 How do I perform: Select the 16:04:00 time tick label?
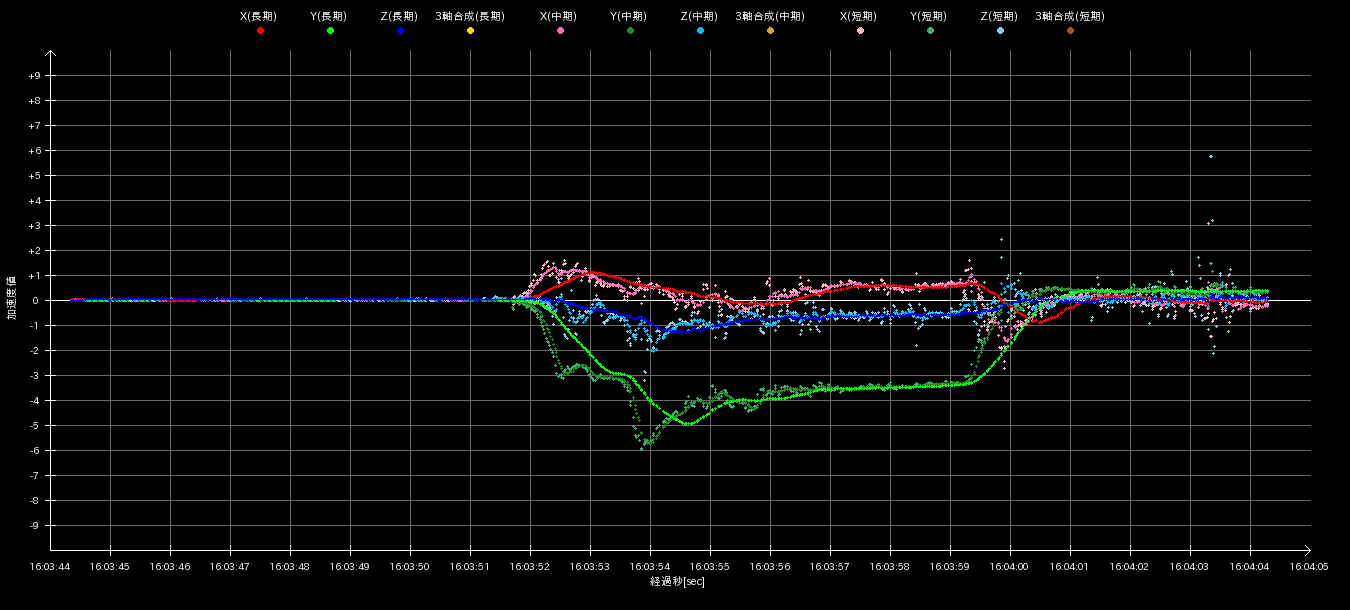(x=1010, y=566)
